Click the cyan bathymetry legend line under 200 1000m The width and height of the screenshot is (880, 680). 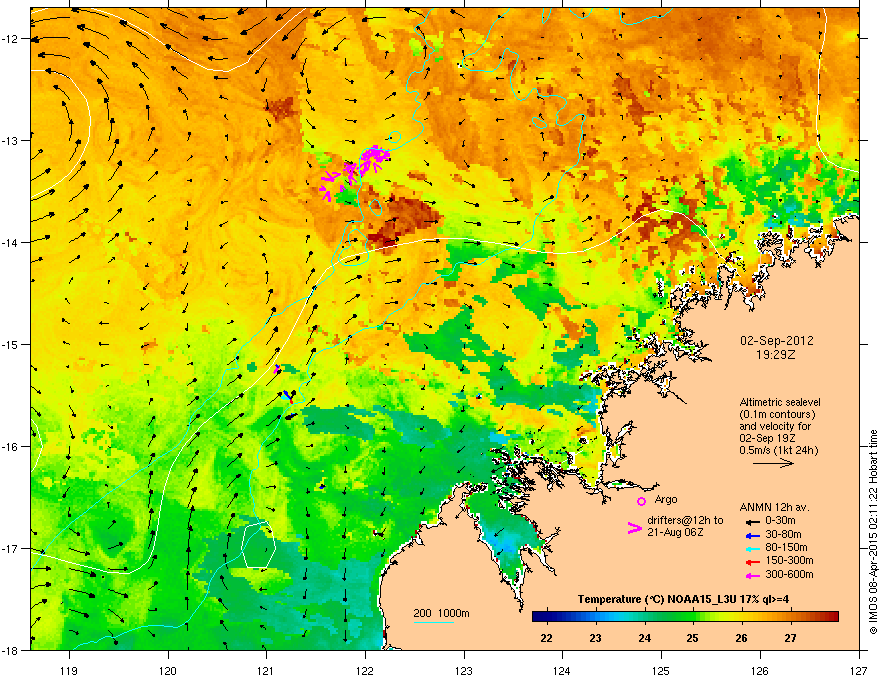pyautogui.click(x=433, y=622)
